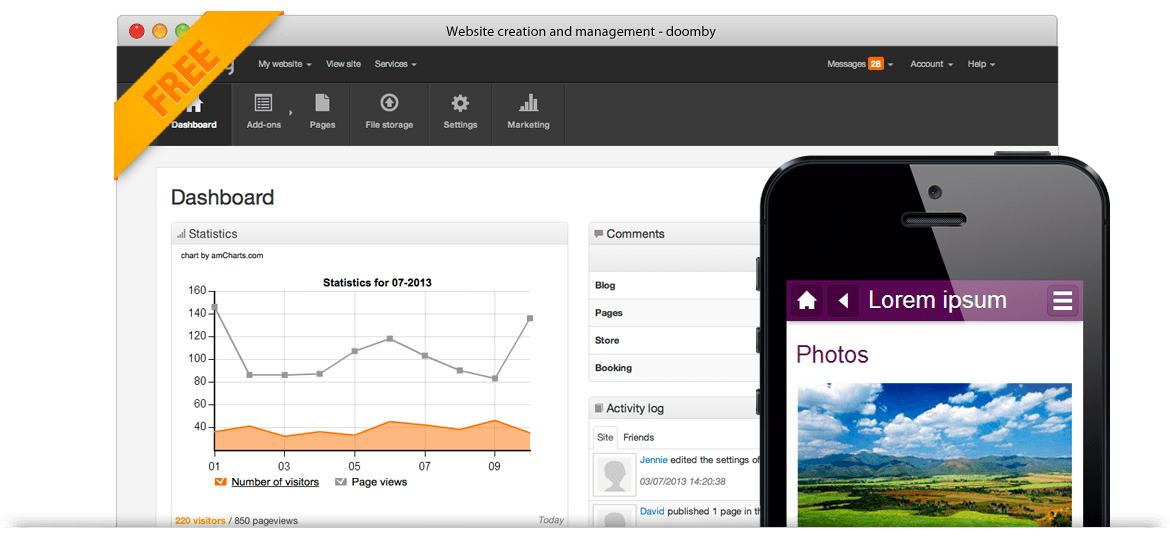
Task: Click the red close window button
Action: (137, 31)
